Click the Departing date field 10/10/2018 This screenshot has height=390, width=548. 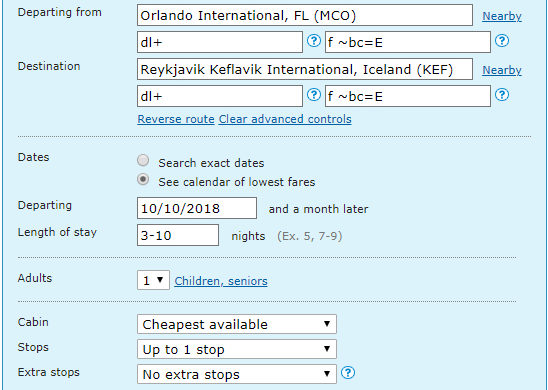point(197,208)
